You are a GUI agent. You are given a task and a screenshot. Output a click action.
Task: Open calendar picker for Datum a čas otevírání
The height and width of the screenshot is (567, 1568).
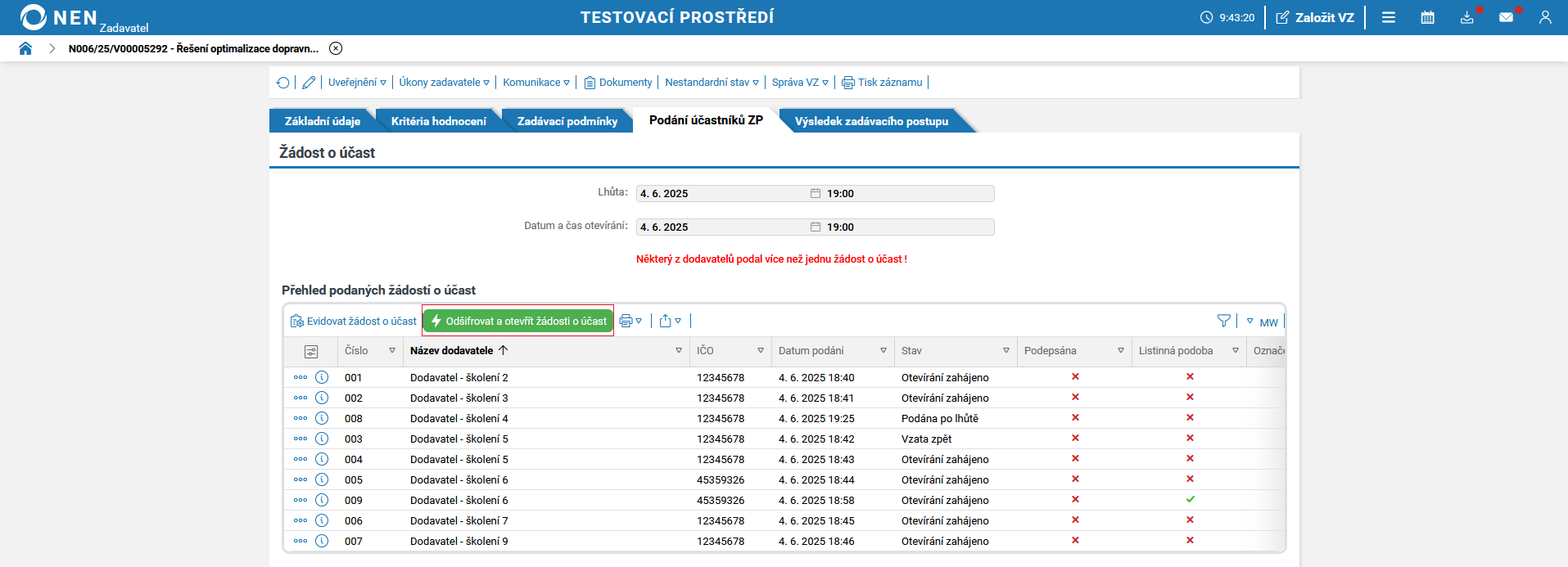click(x=816, y=227)
